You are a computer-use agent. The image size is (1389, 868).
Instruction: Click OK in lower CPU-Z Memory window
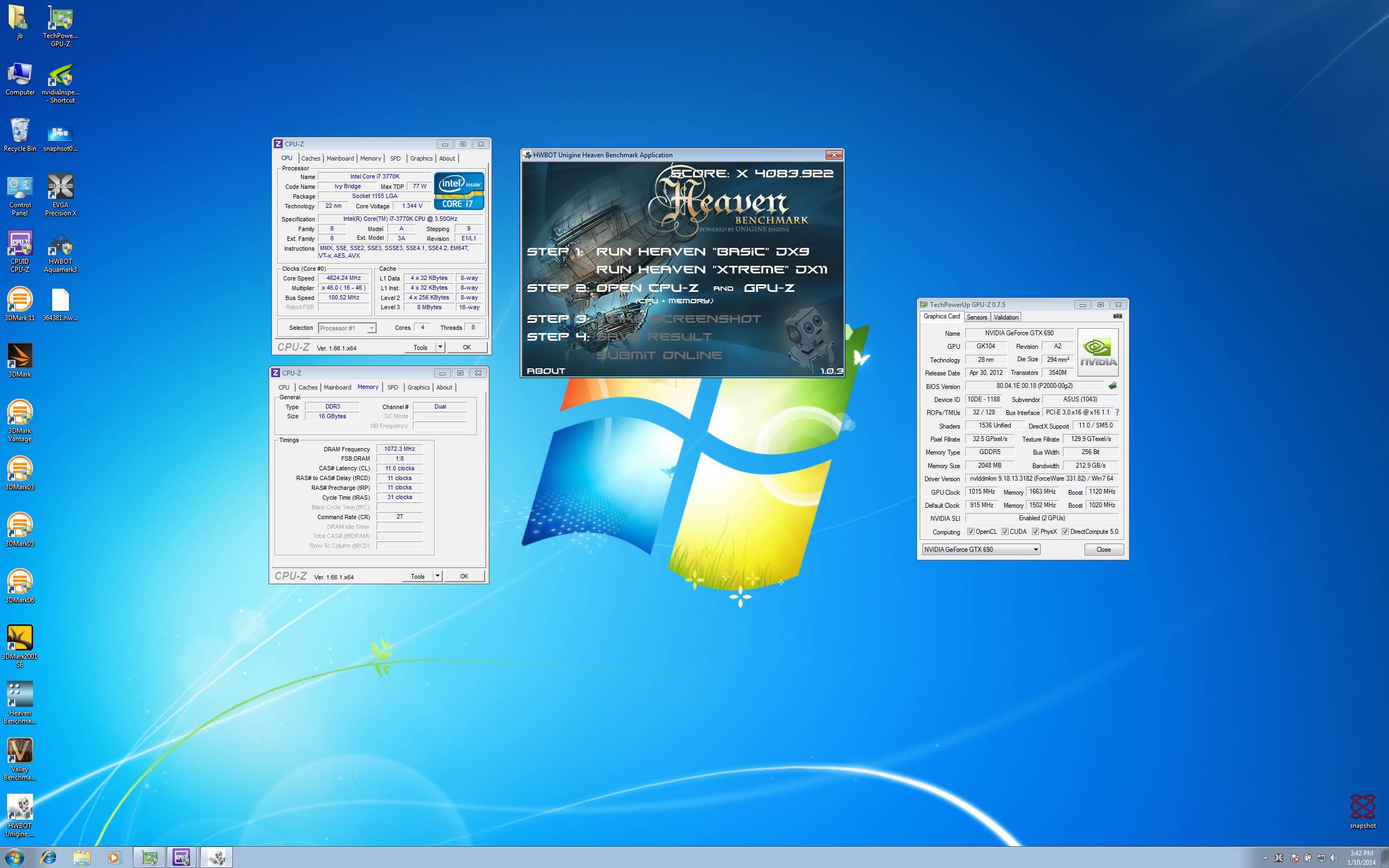464,576
